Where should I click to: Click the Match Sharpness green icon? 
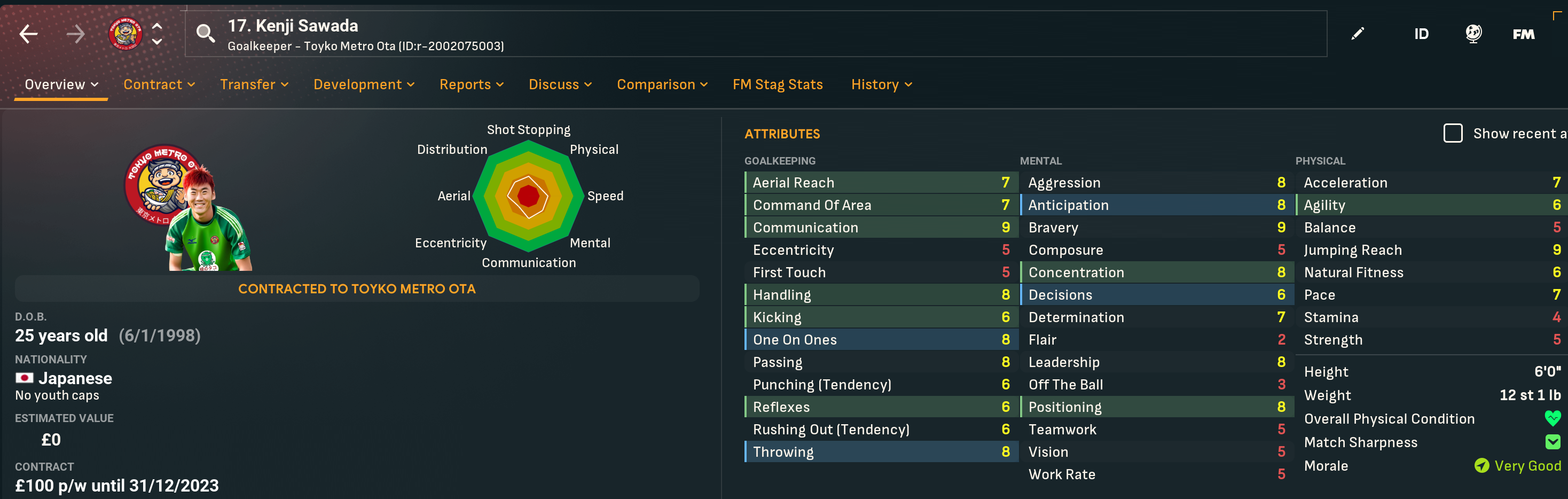[1553, 442]
